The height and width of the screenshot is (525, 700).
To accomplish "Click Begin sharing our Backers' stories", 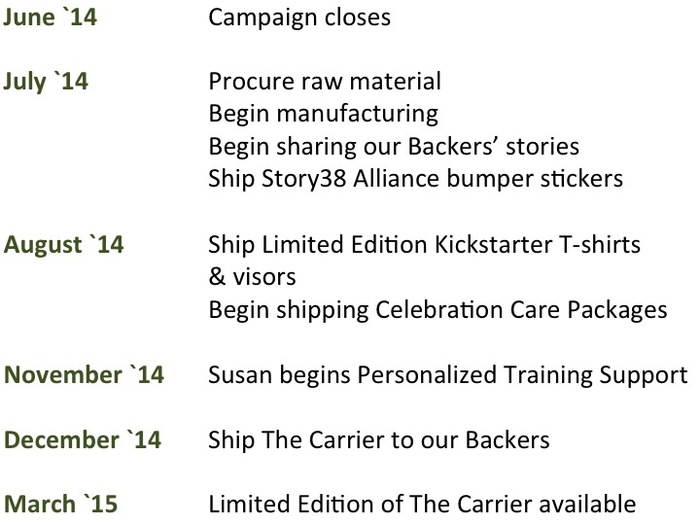I will (394, 147).
